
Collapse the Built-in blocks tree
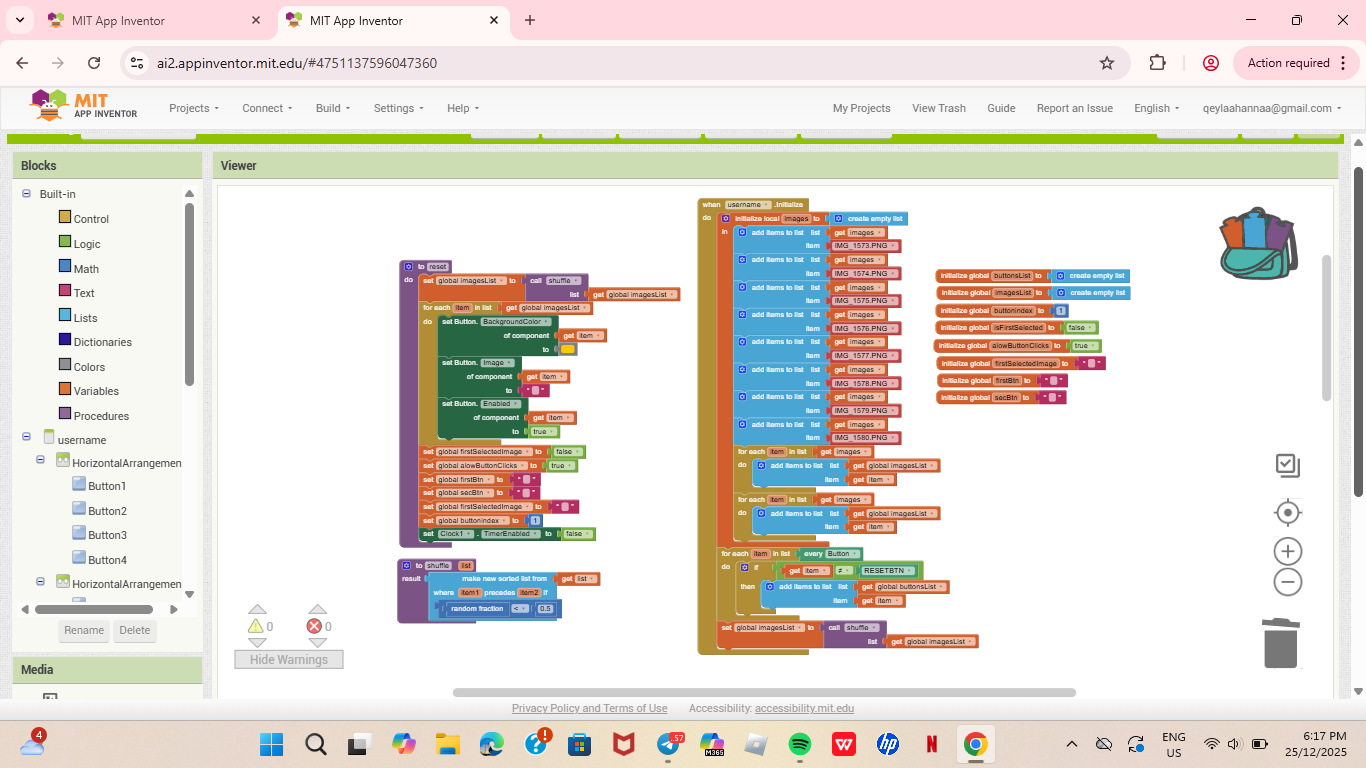click(27, 194)
